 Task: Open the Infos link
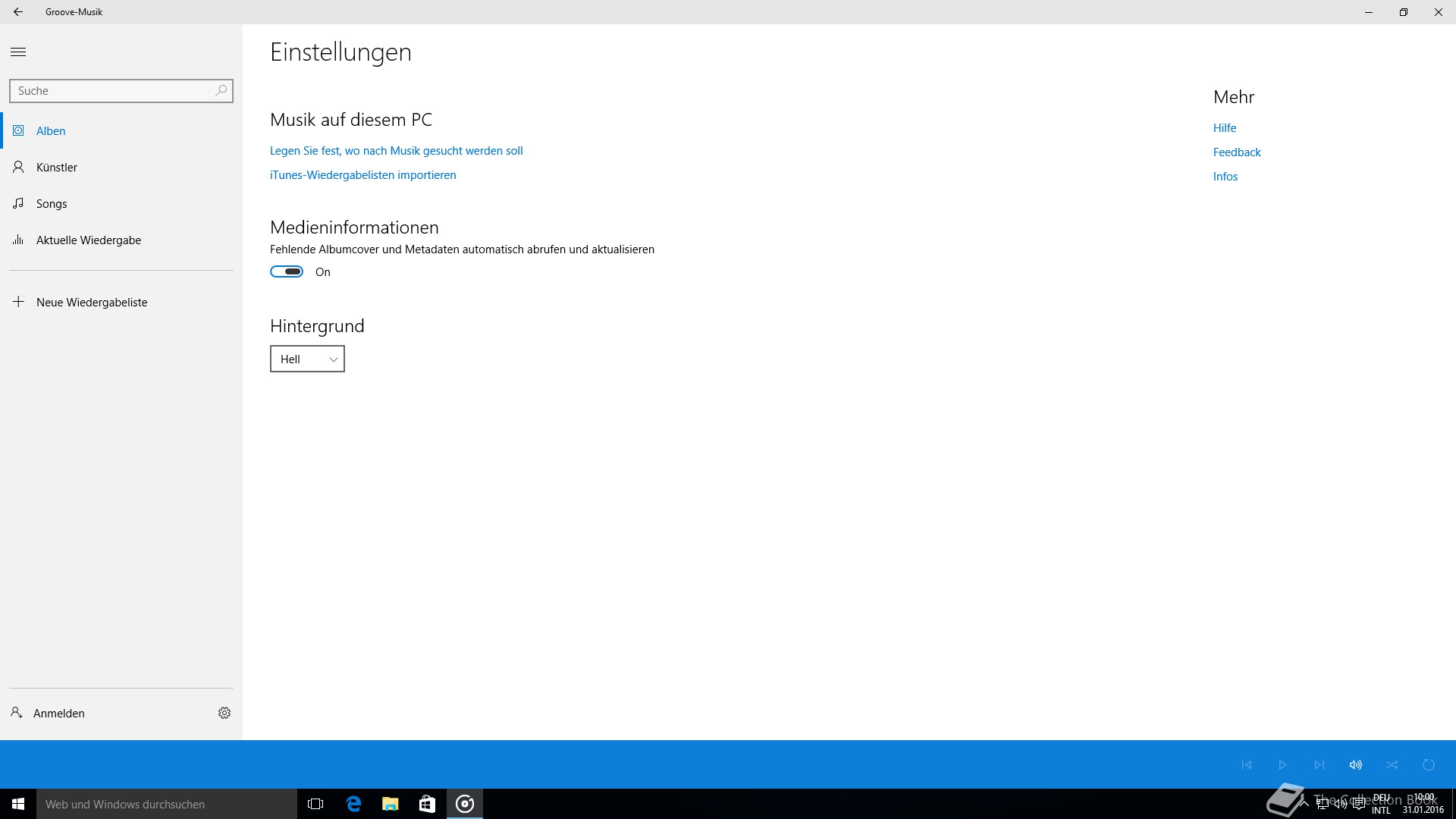1225,177
